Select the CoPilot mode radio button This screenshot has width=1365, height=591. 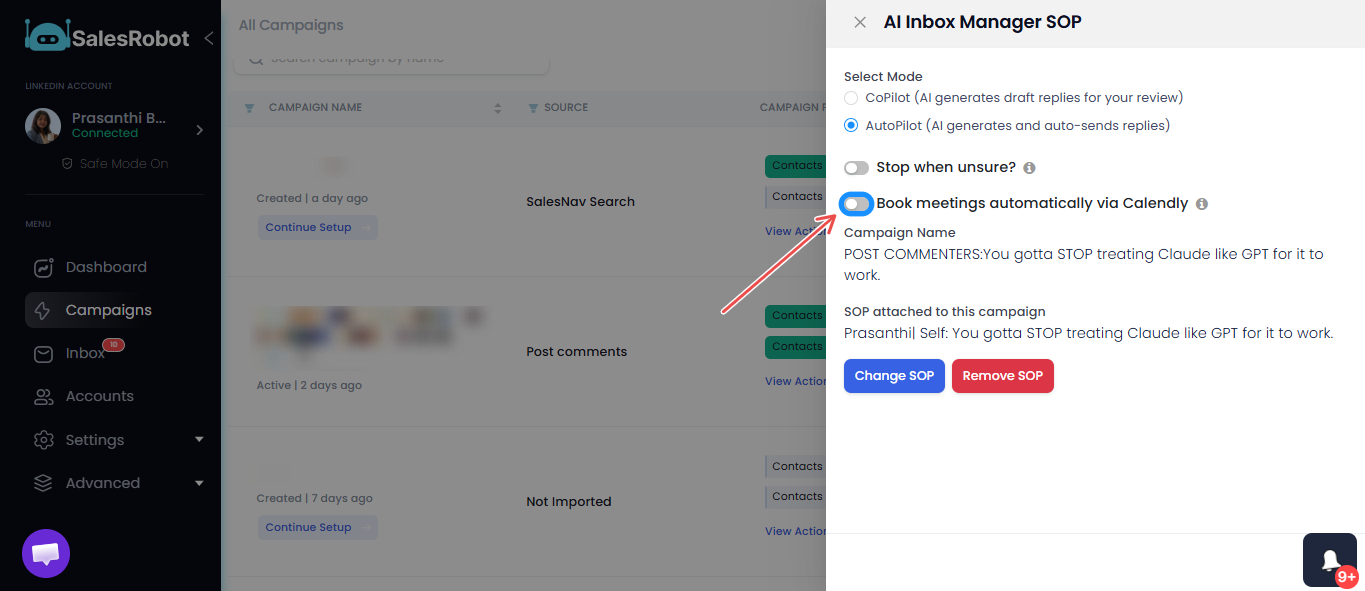coord(851,98)
